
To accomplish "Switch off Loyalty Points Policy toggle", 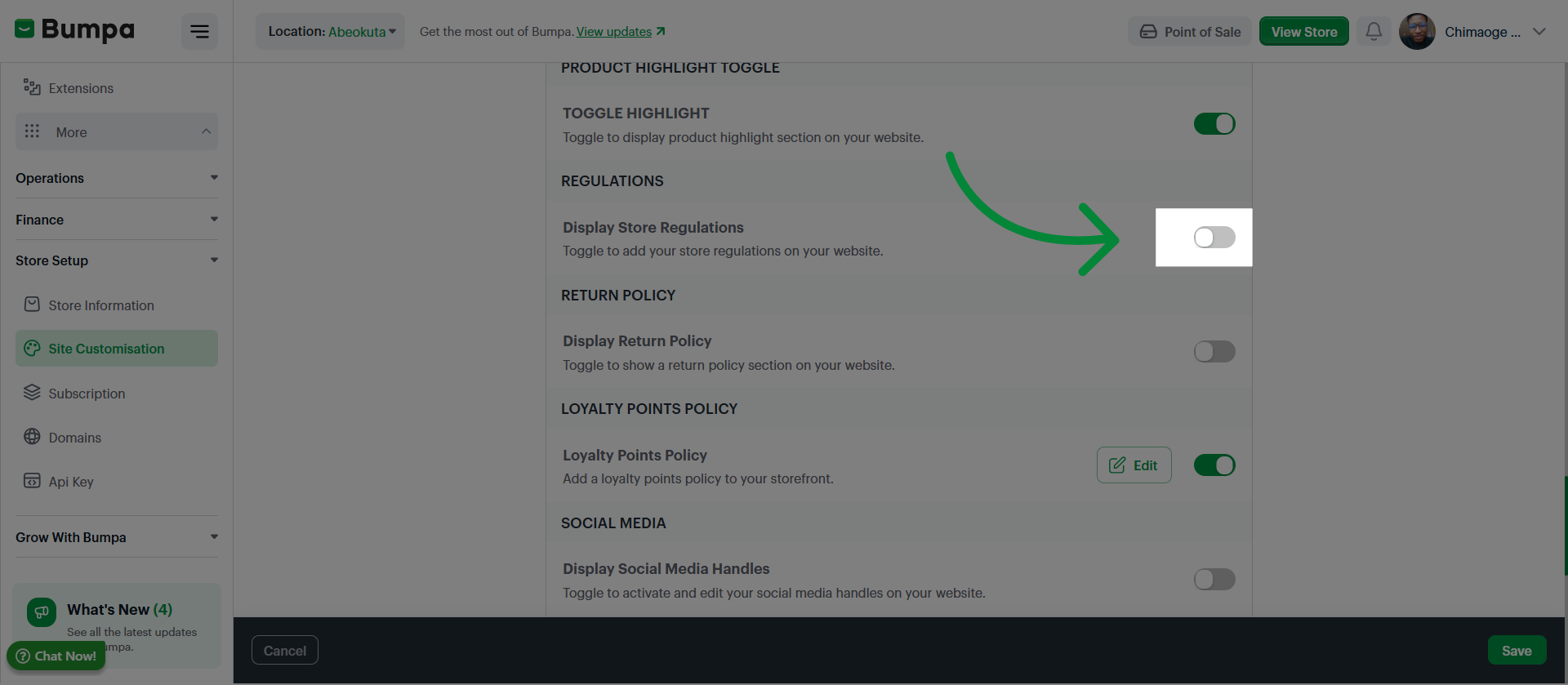I will (1214, 465).
